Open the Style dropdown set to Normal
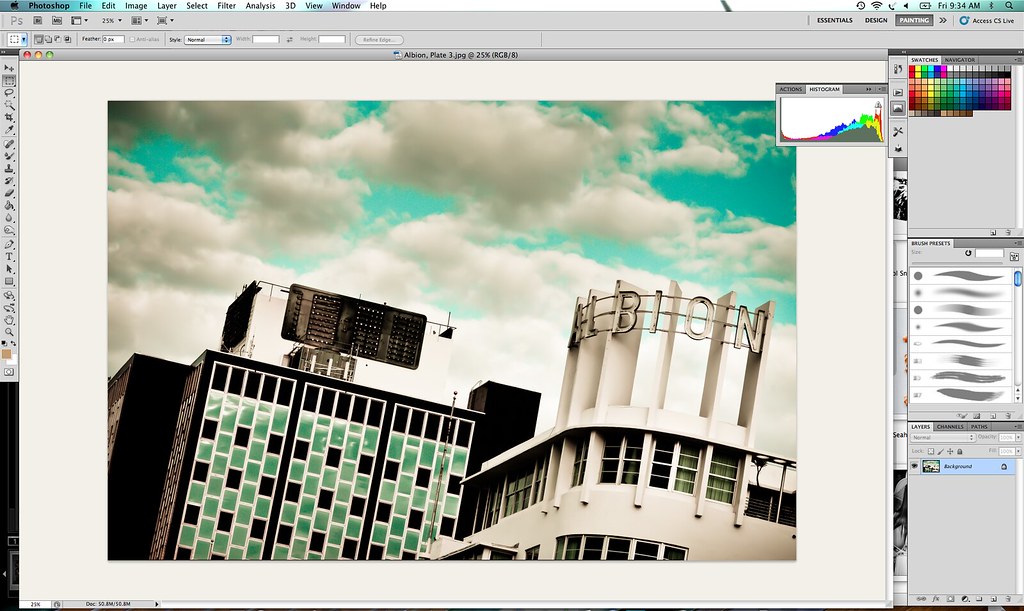This screenshot has height=611, width=1024. (x=208, y=39)
